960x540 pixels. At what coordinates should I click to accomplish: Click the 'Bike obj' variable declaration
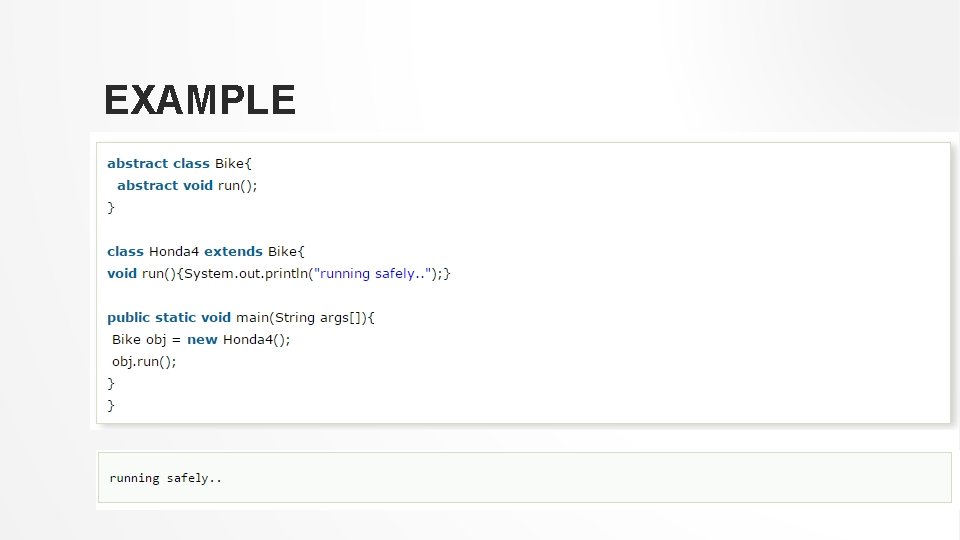(x=139, y=339)
